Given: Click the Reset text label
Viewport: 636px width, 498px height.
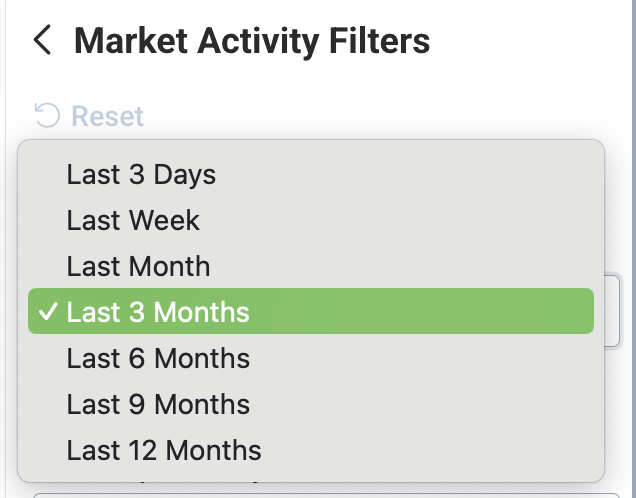Looking at the screenshot, I should pyautogui.click(x=107, y=116).
